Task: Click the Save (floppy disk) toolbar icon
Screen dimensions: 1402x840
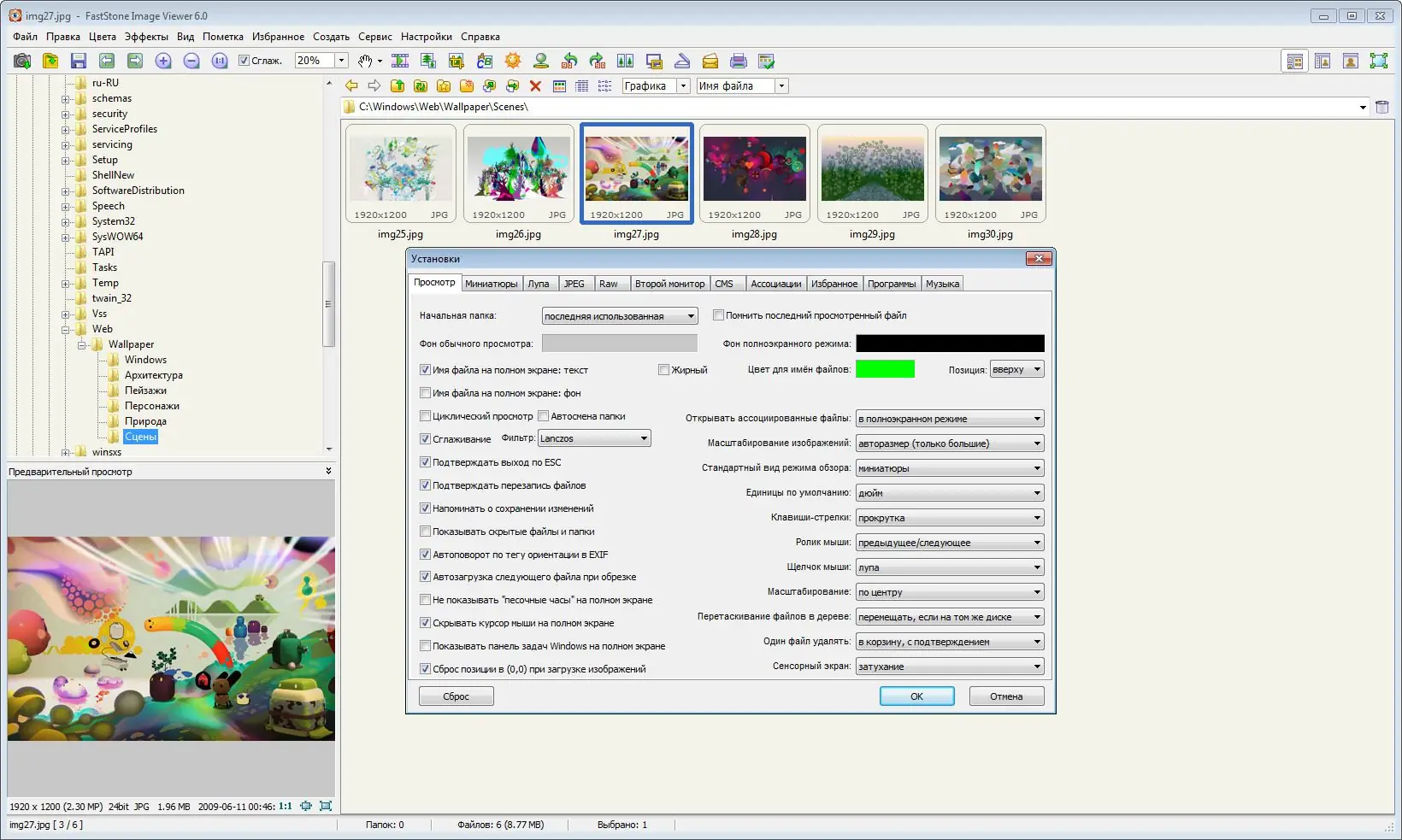Action: pos(78,61)
